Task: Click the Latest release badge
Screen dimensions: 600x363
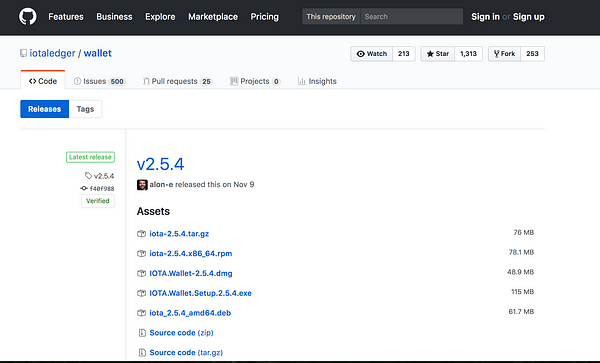Action: click(x=90, y=157)
